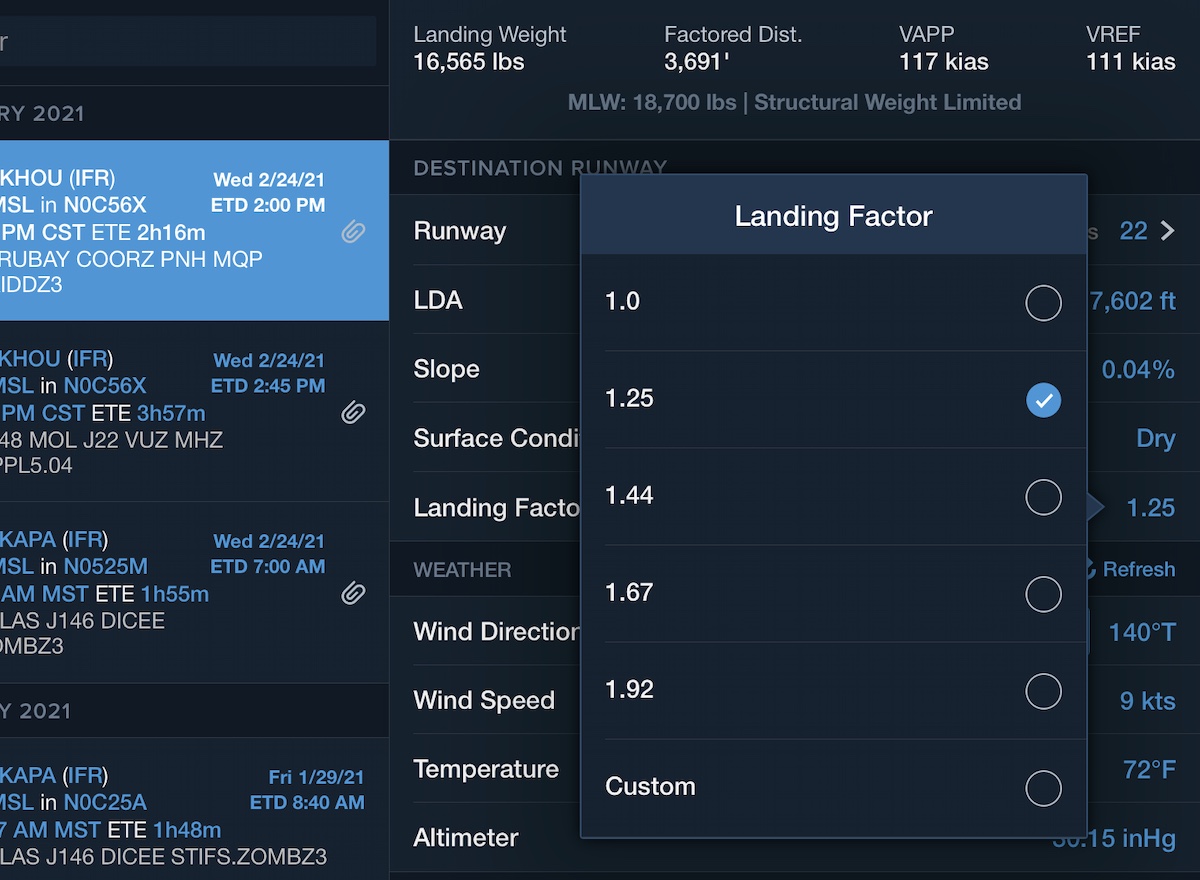The image size is (1200, 880).
Task: Pick the 1.67 landing factor option
Action: 1043,594
